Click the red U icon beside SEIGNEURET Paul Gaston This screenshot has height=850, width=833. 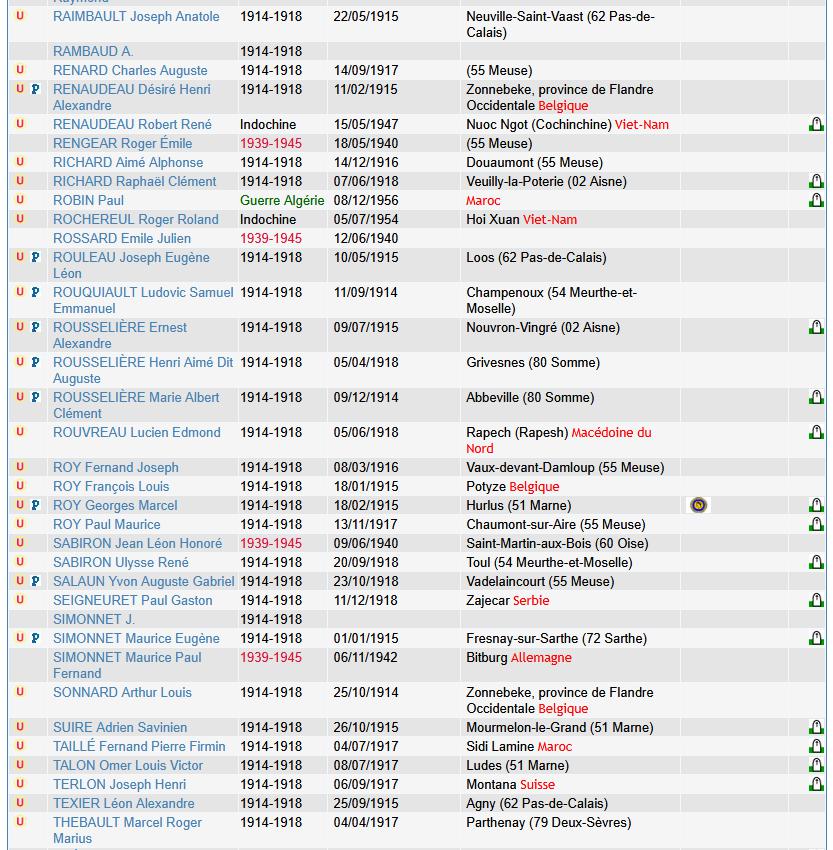coord(20,601)
